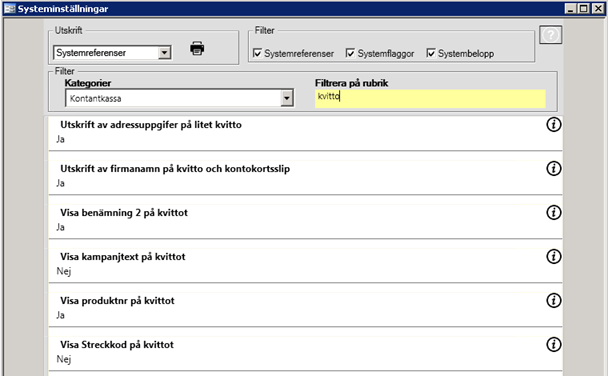Screen dimensions: 608x376
Task: Click the Filtrera på rubrik input field
Action: click(x=430, y=98)
